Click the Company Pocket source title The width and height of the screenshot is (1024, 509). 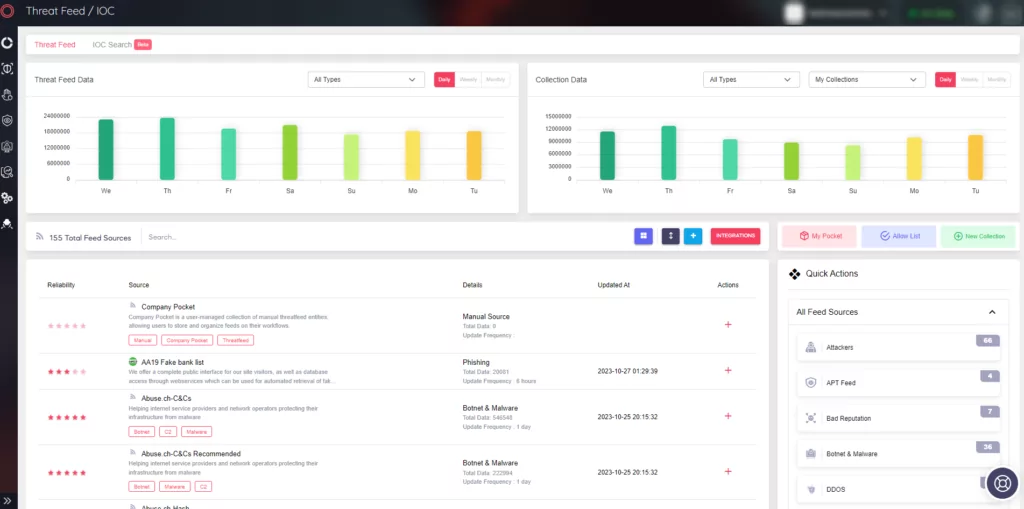pyautogui.click(x=168, y=307)
